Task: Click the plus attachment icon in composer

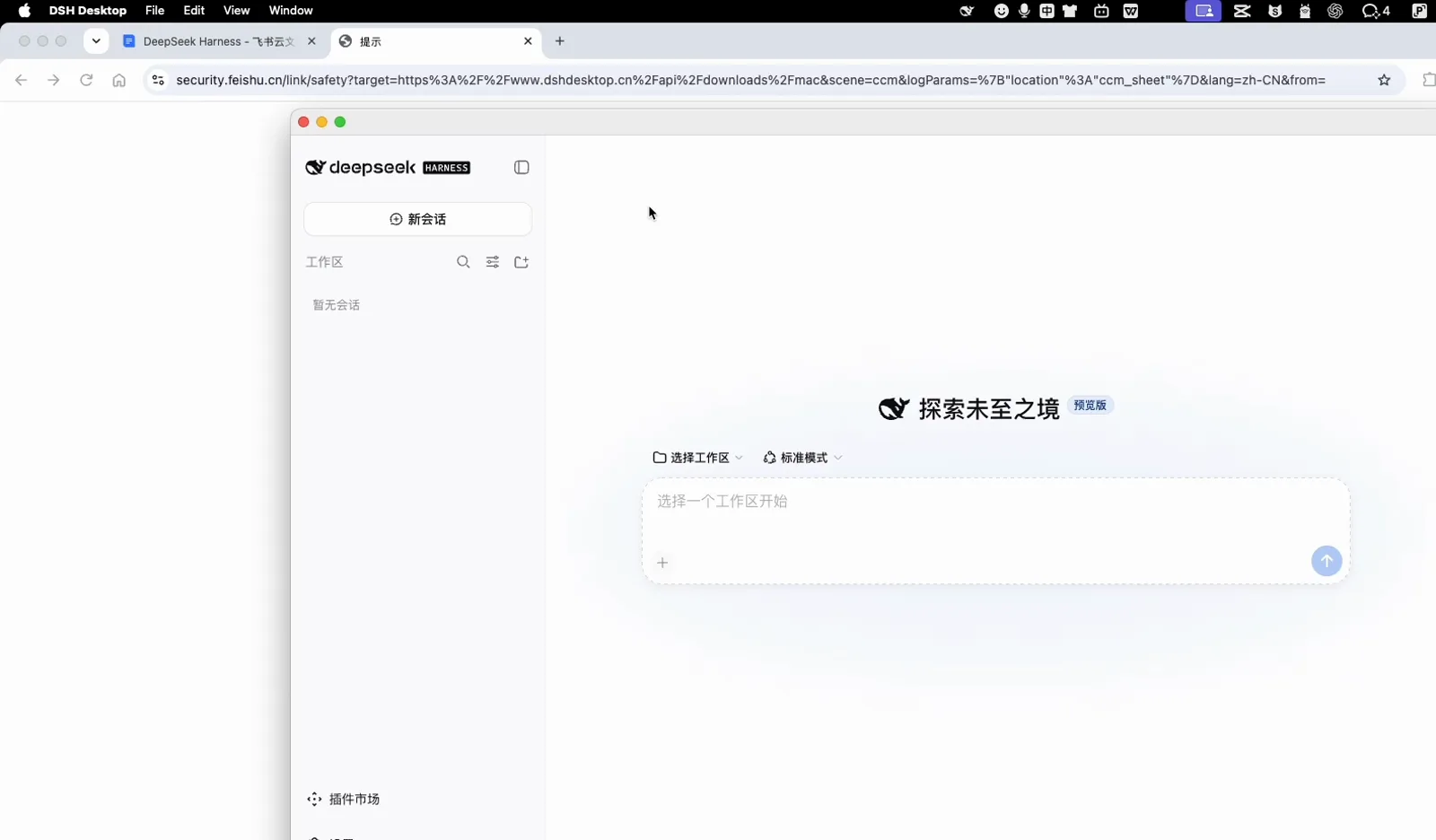Action: tap(662, 563)
